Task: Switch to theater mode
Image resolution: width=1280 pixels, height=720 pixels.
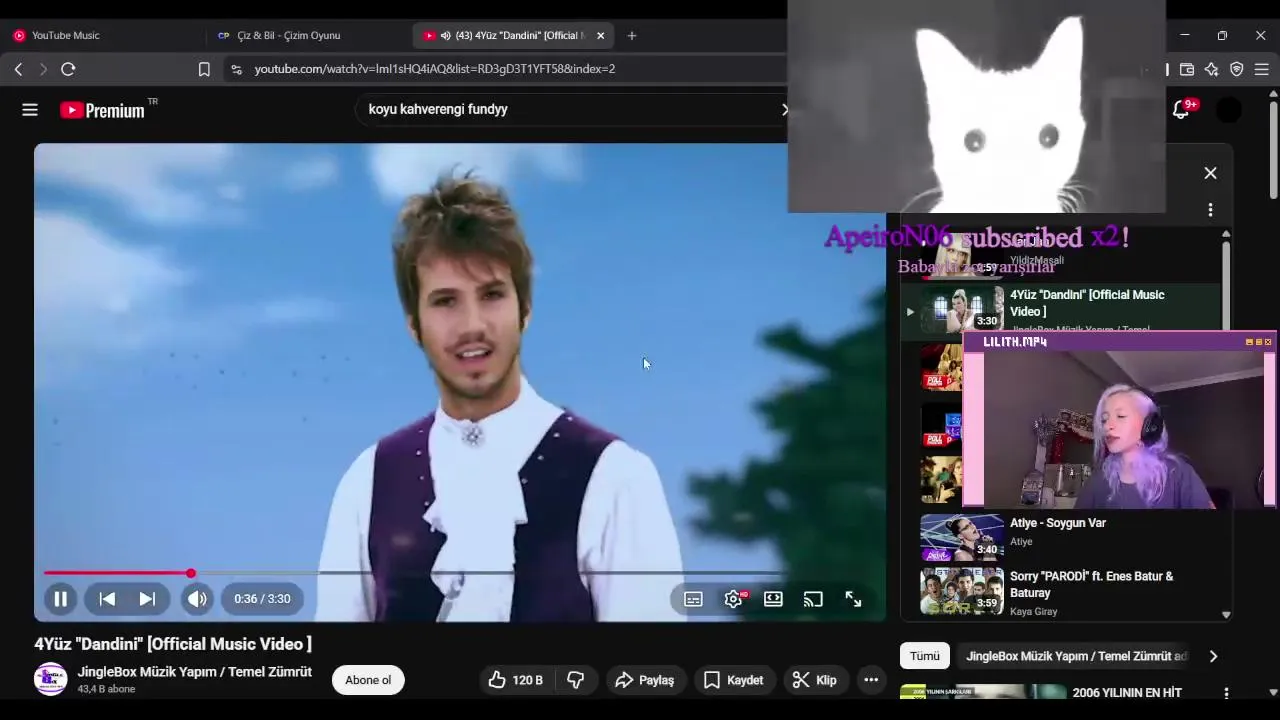Action: point(773,599)
